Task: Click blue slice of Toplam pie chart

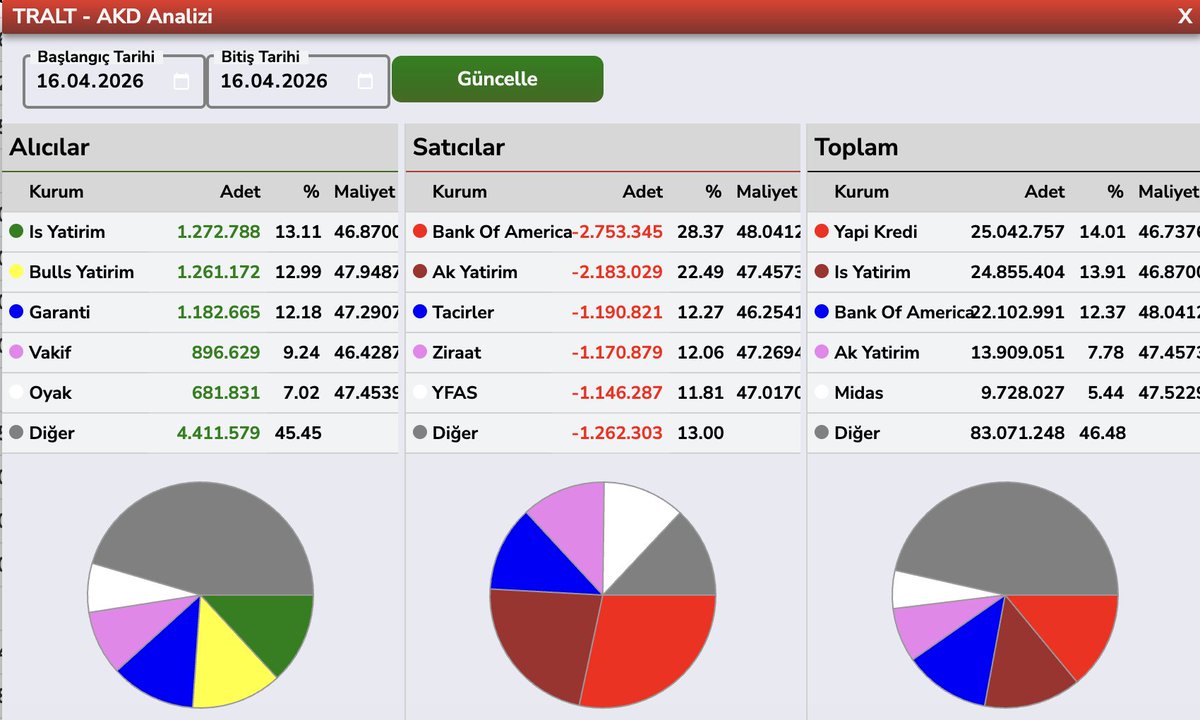Action: (965, 655)
